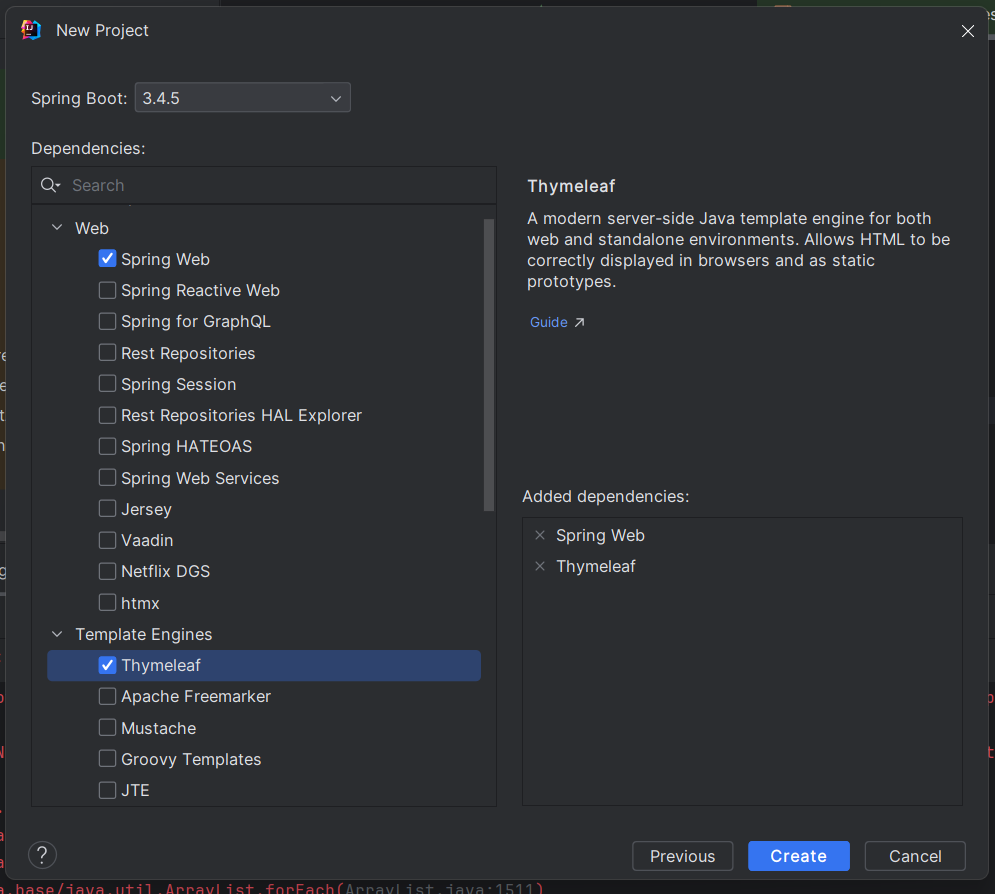
Task: Go back with the Previous button
Action: (x=682, y=856)
